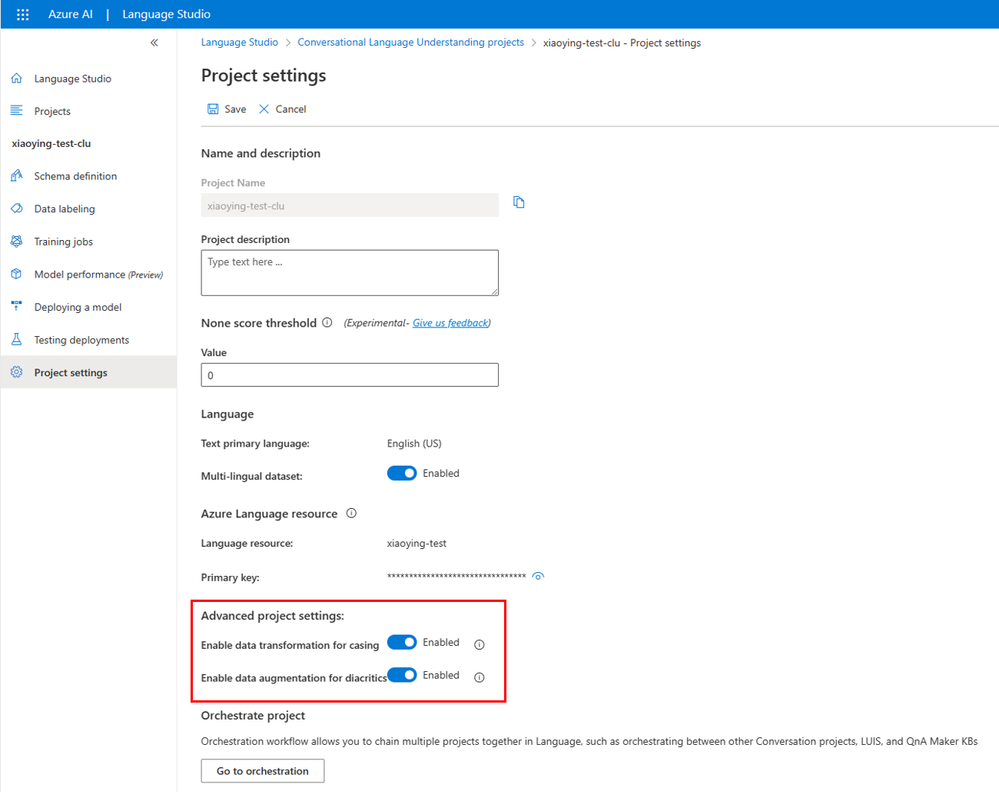Click the Projects list icon
Image resolution: width=999 pixels, height=792 pixels.
click(17, 111)
